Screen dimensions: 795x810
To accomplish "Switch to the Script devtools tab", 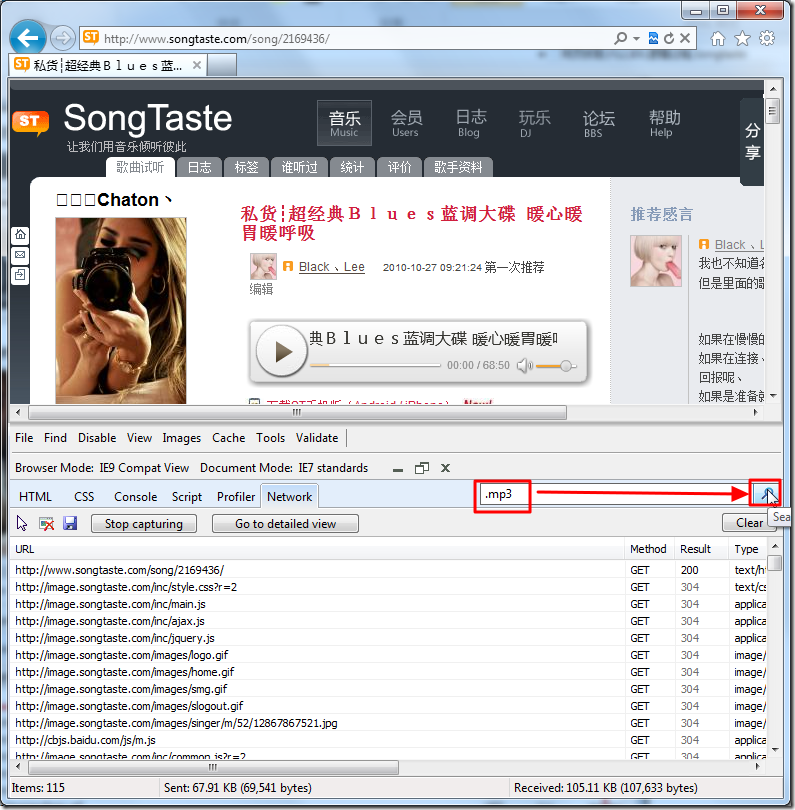I will (x=186, y=496).
